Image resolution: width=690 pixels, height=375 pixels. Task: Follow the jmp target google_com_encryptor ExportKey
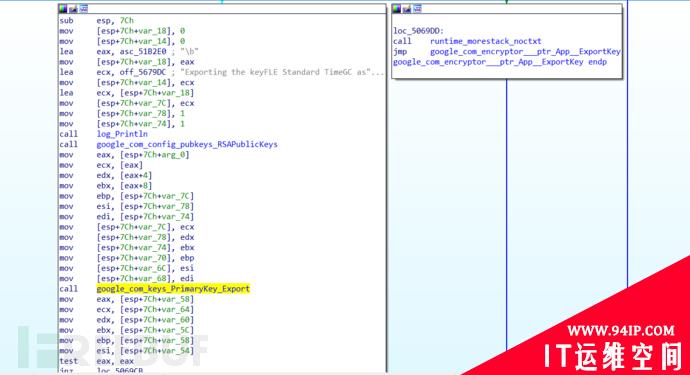click(x=525, y=51)
